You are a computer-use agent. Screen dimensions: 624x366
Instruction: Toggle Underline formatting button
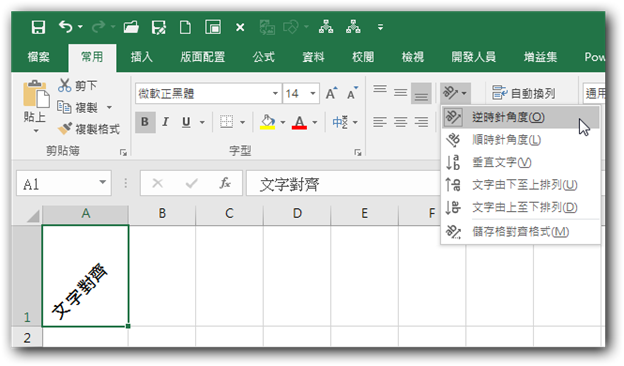click(x=186, y=122)
